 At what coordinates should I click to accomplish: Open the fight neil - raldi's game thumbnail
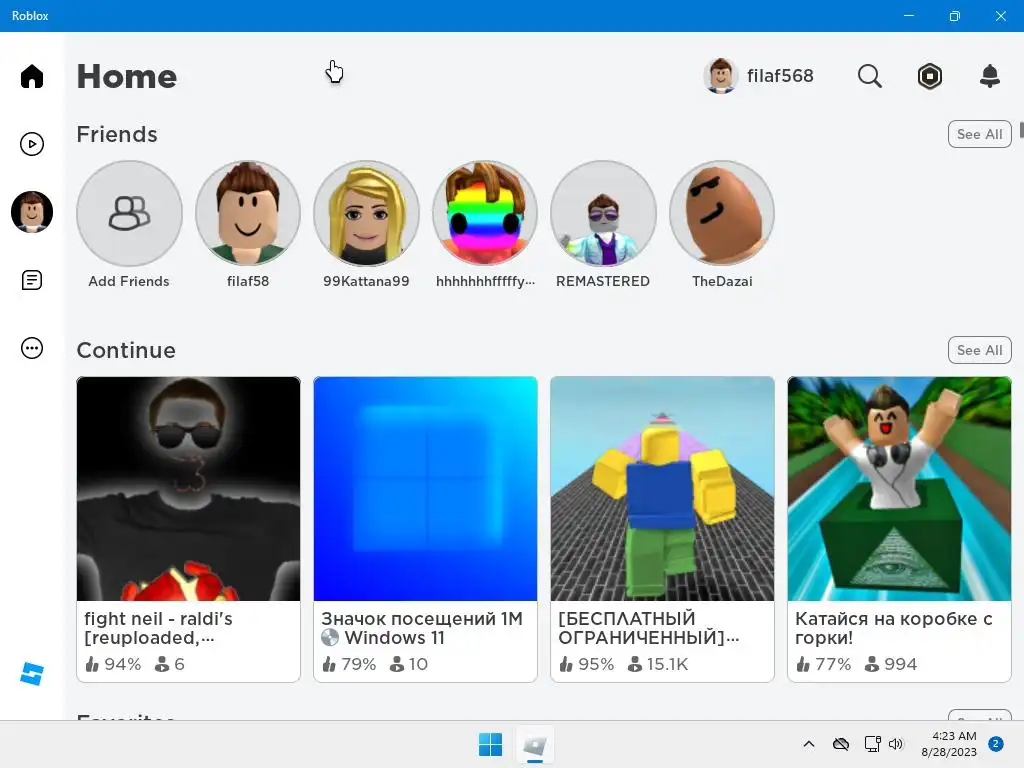188,488
